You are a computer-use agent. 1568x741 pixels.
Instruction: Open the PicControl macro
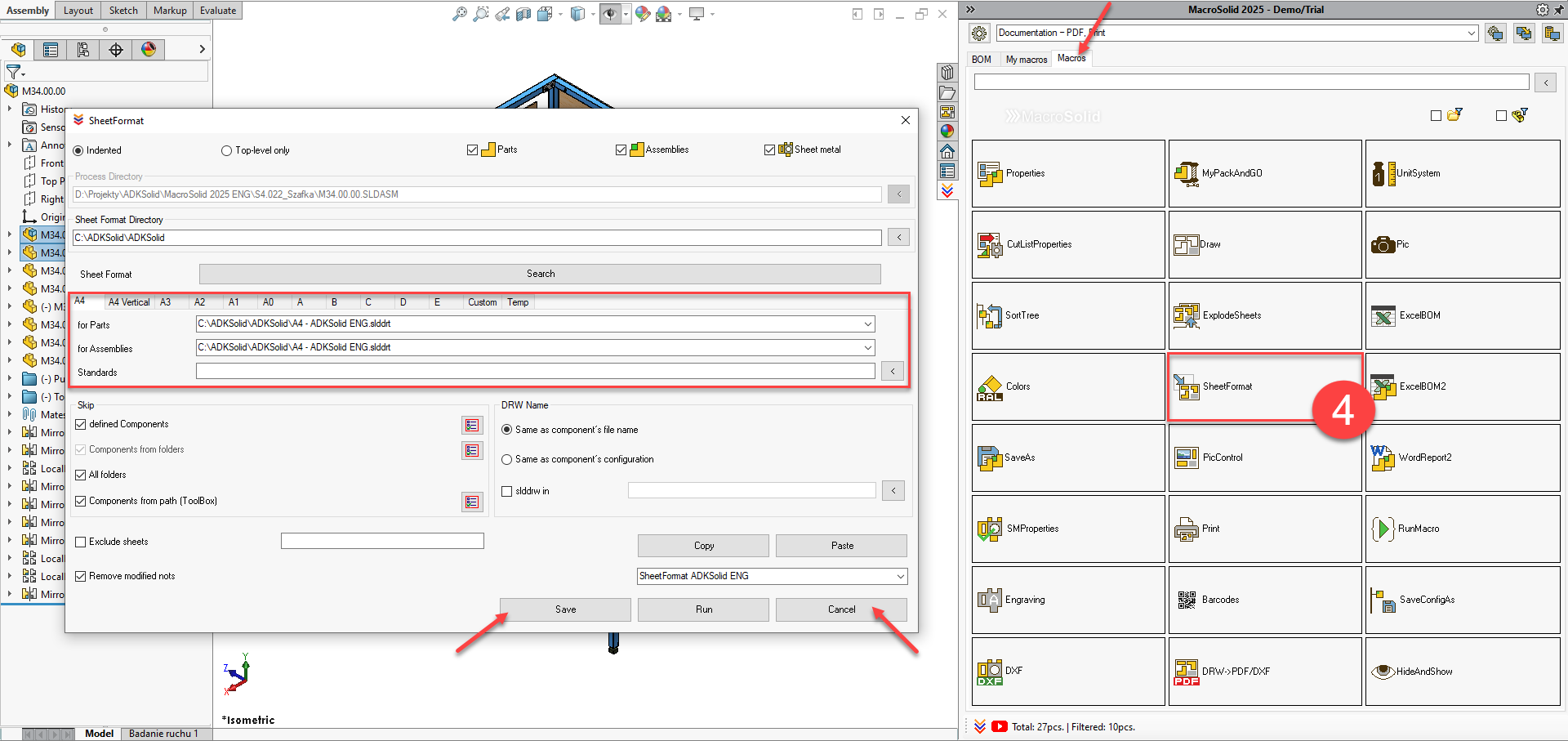(x=1264, y=458)
